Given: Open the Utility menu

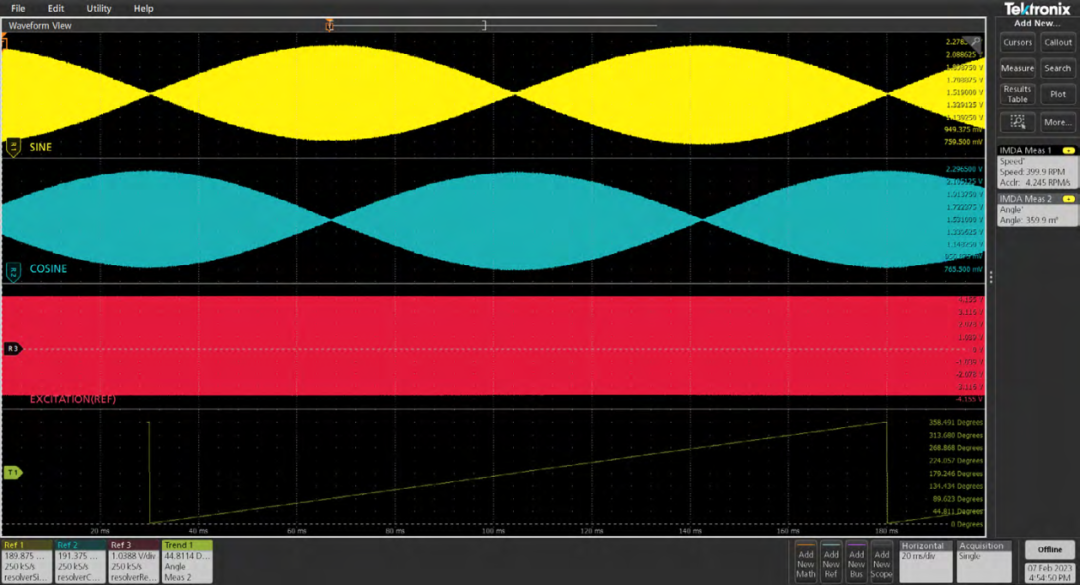Looking at the screenshot, I should (99, 8).
